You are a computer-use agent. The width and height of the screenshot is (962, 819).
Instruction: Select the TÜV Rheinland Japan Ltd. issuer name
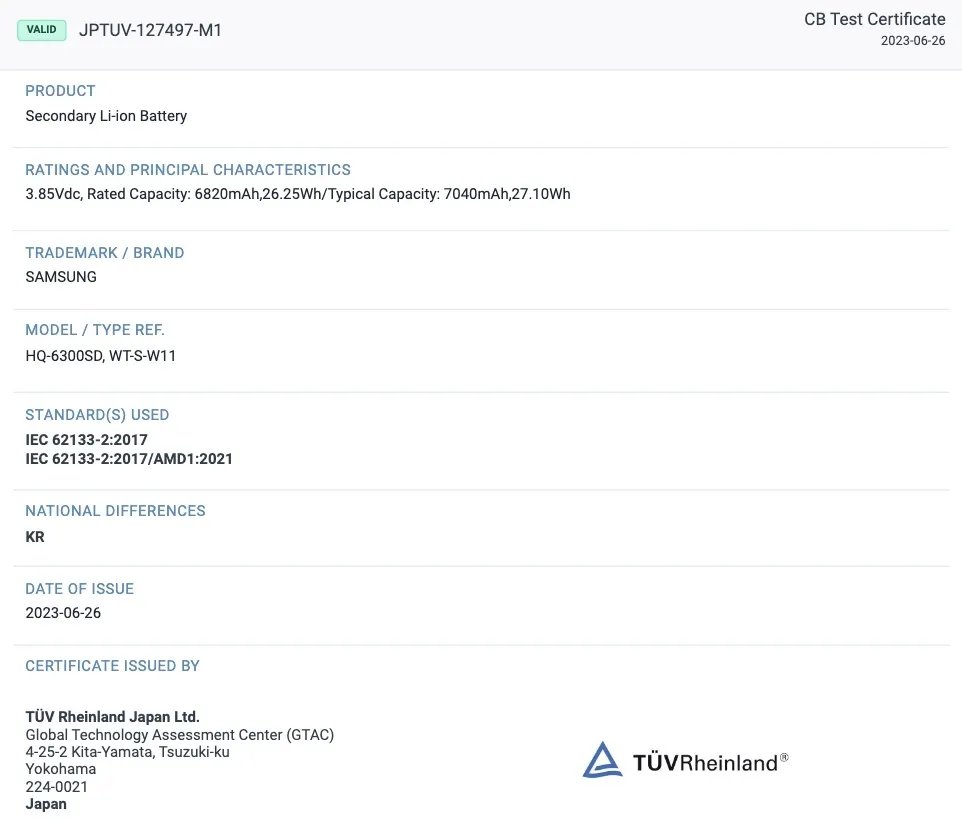[112, 717]
